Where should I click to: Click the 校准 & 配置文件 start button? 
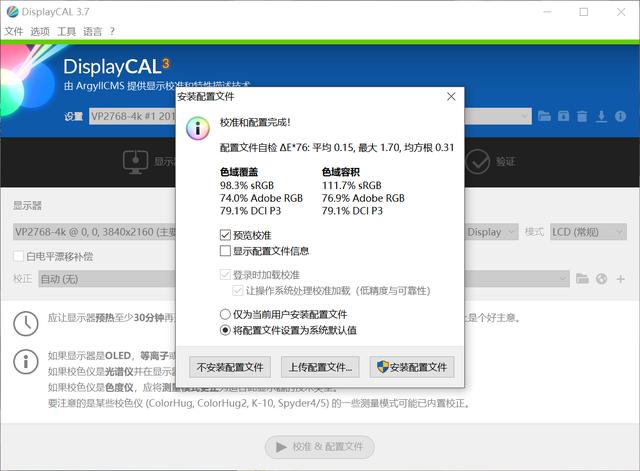click(x=320, y=447)
